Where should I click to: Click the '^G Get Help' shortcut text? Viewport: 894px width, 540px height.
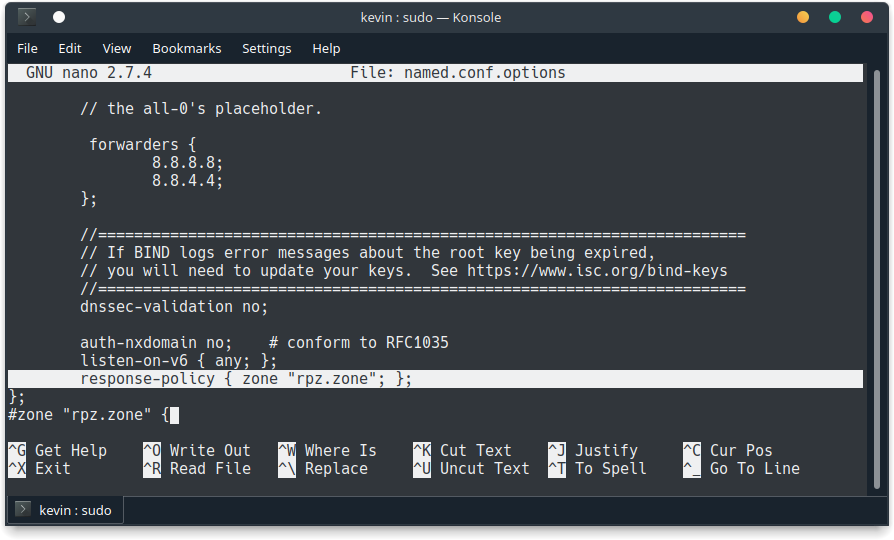(x=58, y=450)
